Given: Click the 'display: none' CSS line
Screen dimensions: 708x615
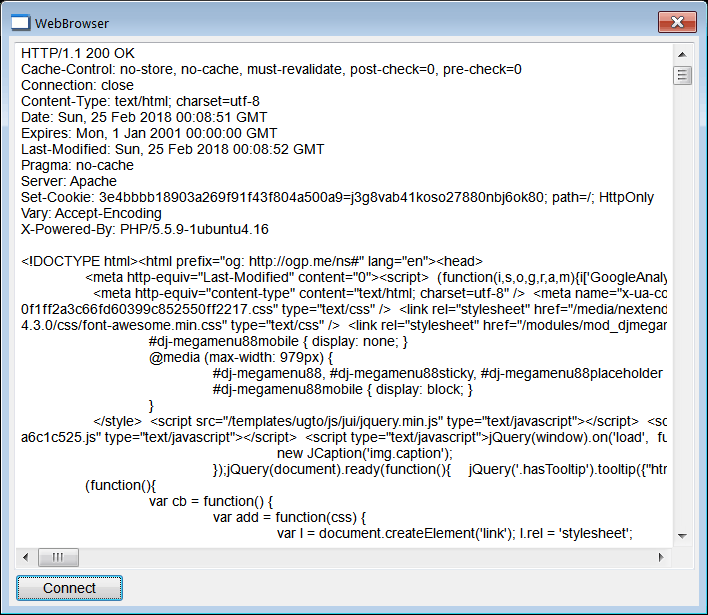Looking at the screenshot, I should tap(278, 341).
